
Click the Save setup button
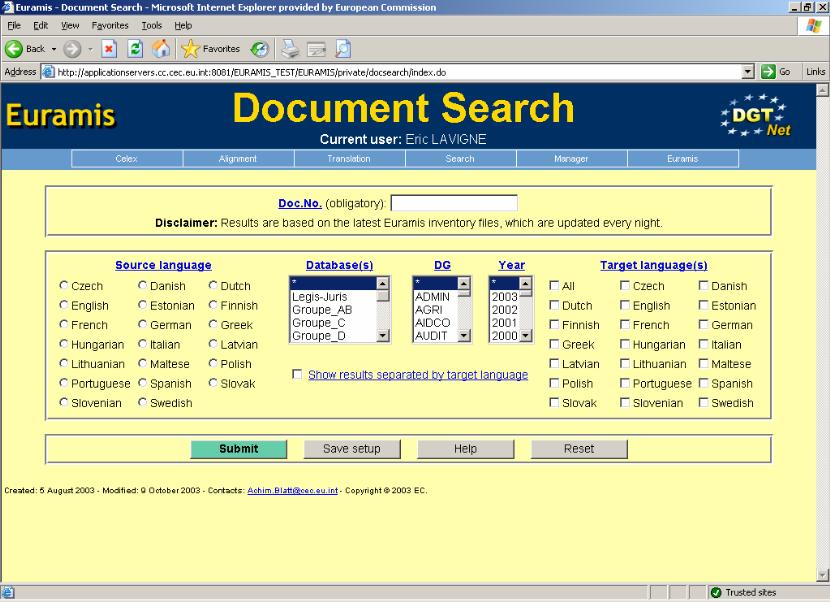click(x=352, y=449)
